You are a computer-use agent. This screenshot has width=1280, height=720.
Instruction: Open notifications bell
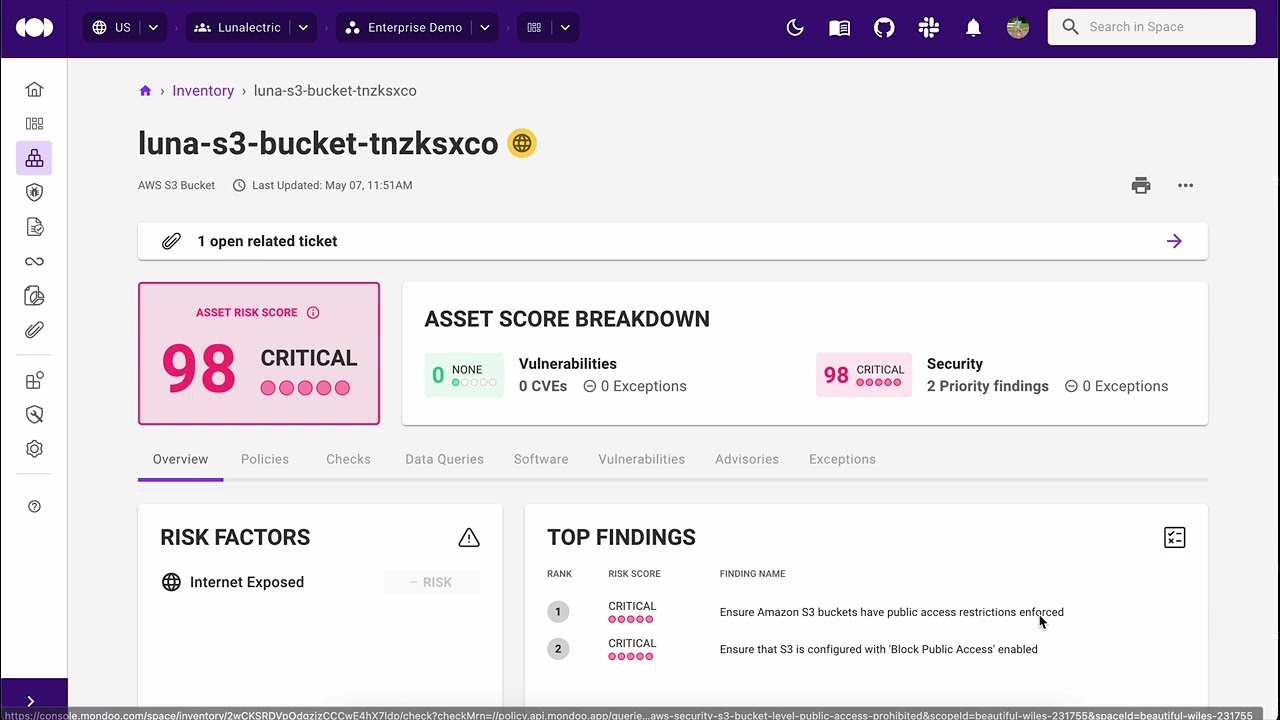click(x=973, y=28)
